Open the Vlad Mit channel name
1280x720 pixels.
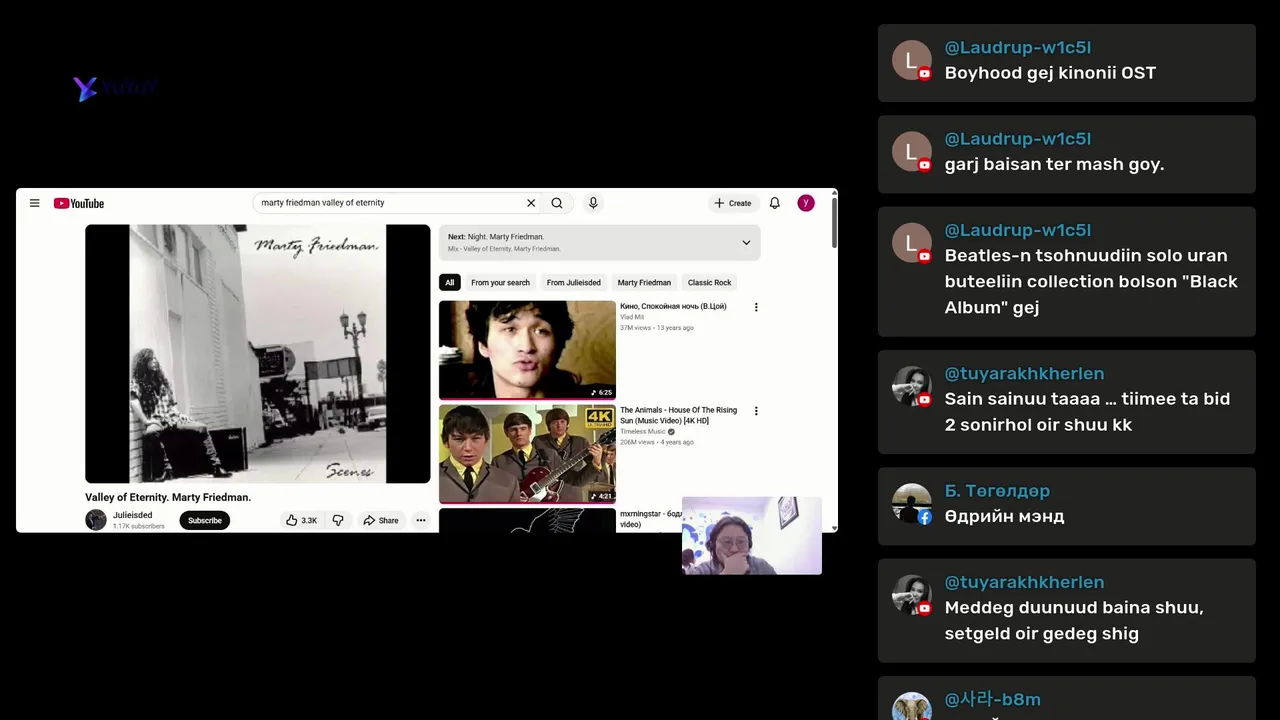click(x=632, y=317)
